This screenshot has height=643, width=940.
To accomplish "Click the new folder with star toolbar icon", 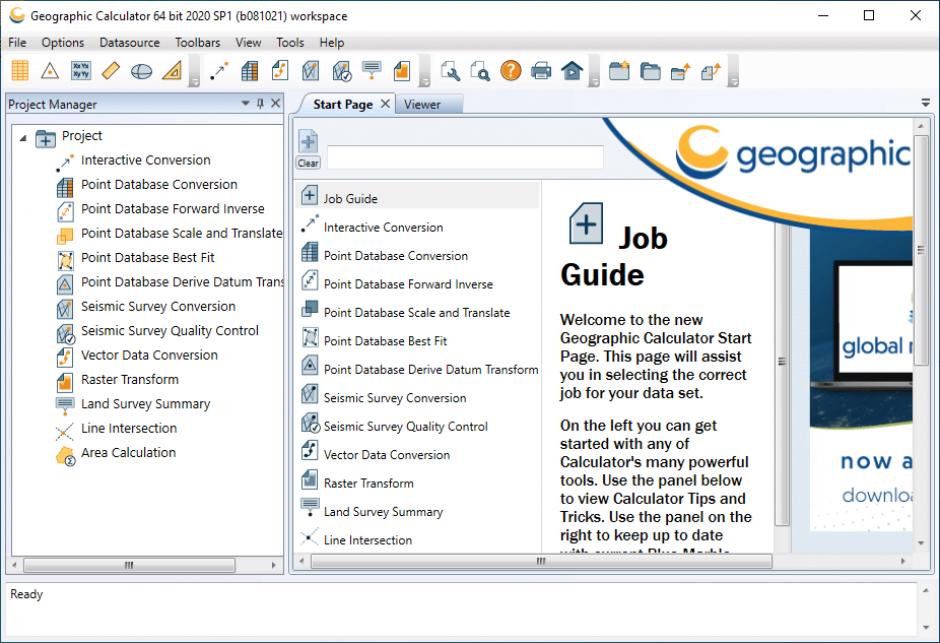I will pos(619,71).
